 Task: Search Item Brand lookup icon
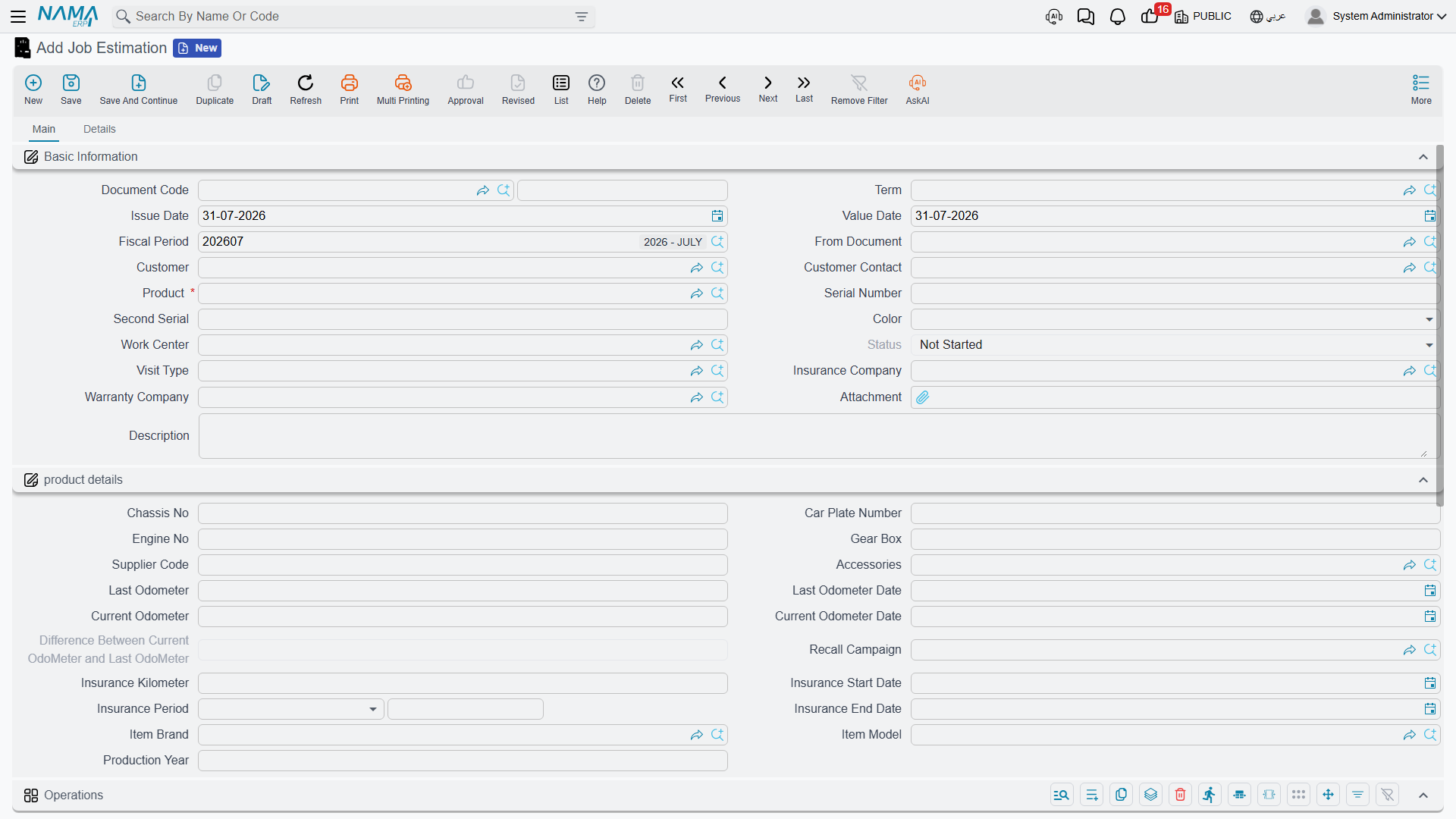point(717,735)
